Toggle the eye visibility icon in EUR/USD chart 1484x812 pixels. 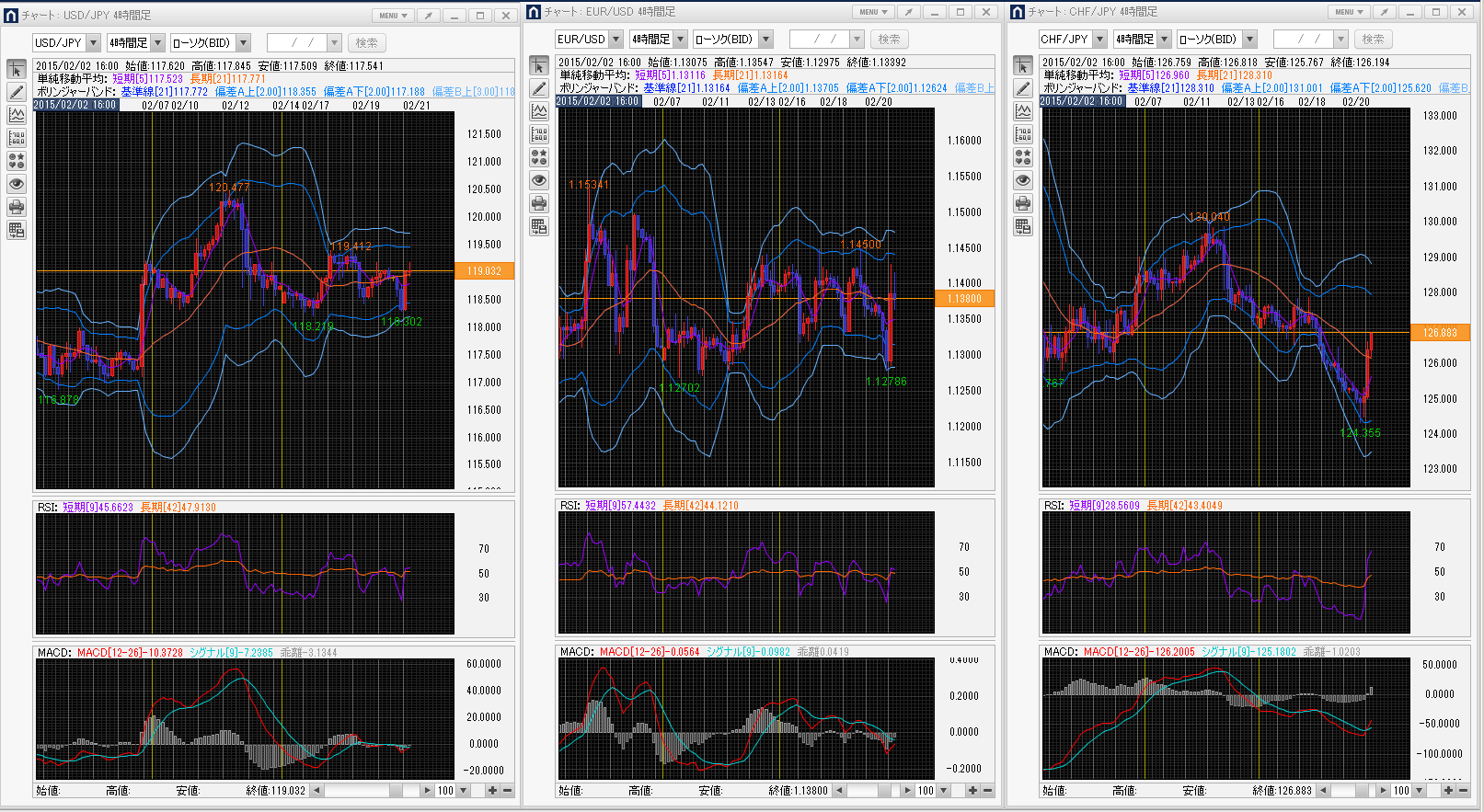tap(539, 180)
